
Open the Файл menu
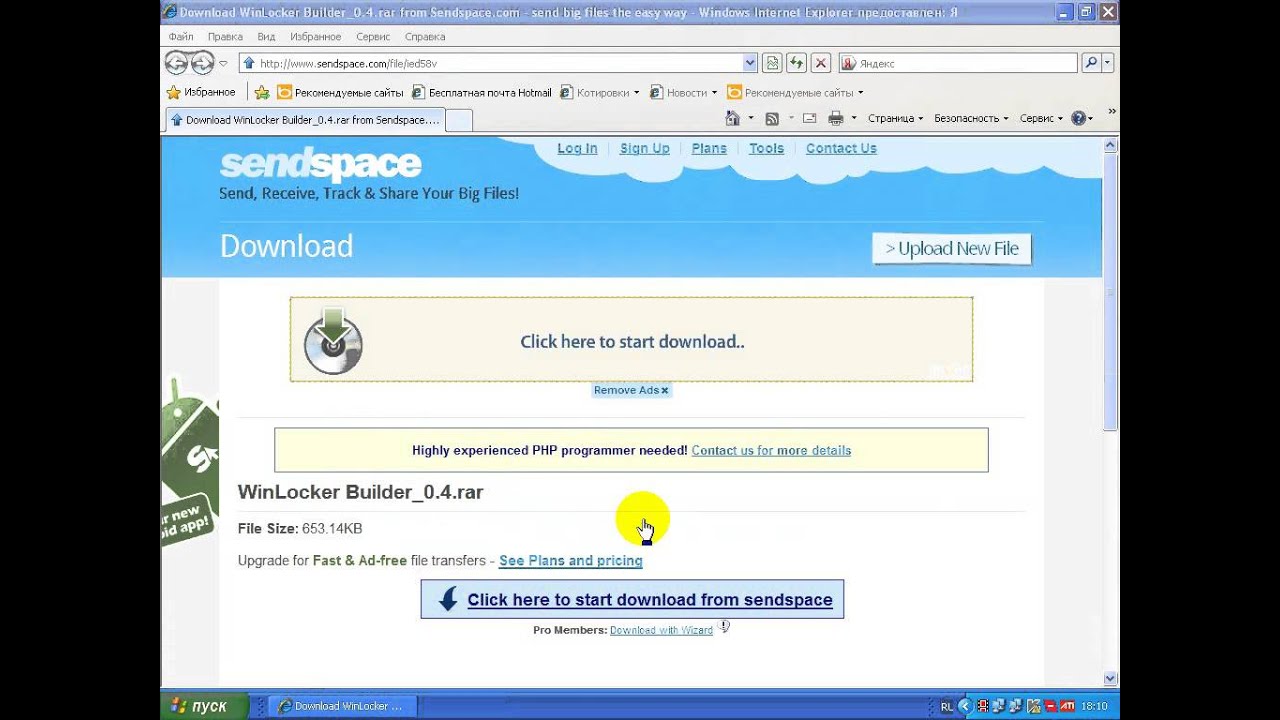(181, 36)
